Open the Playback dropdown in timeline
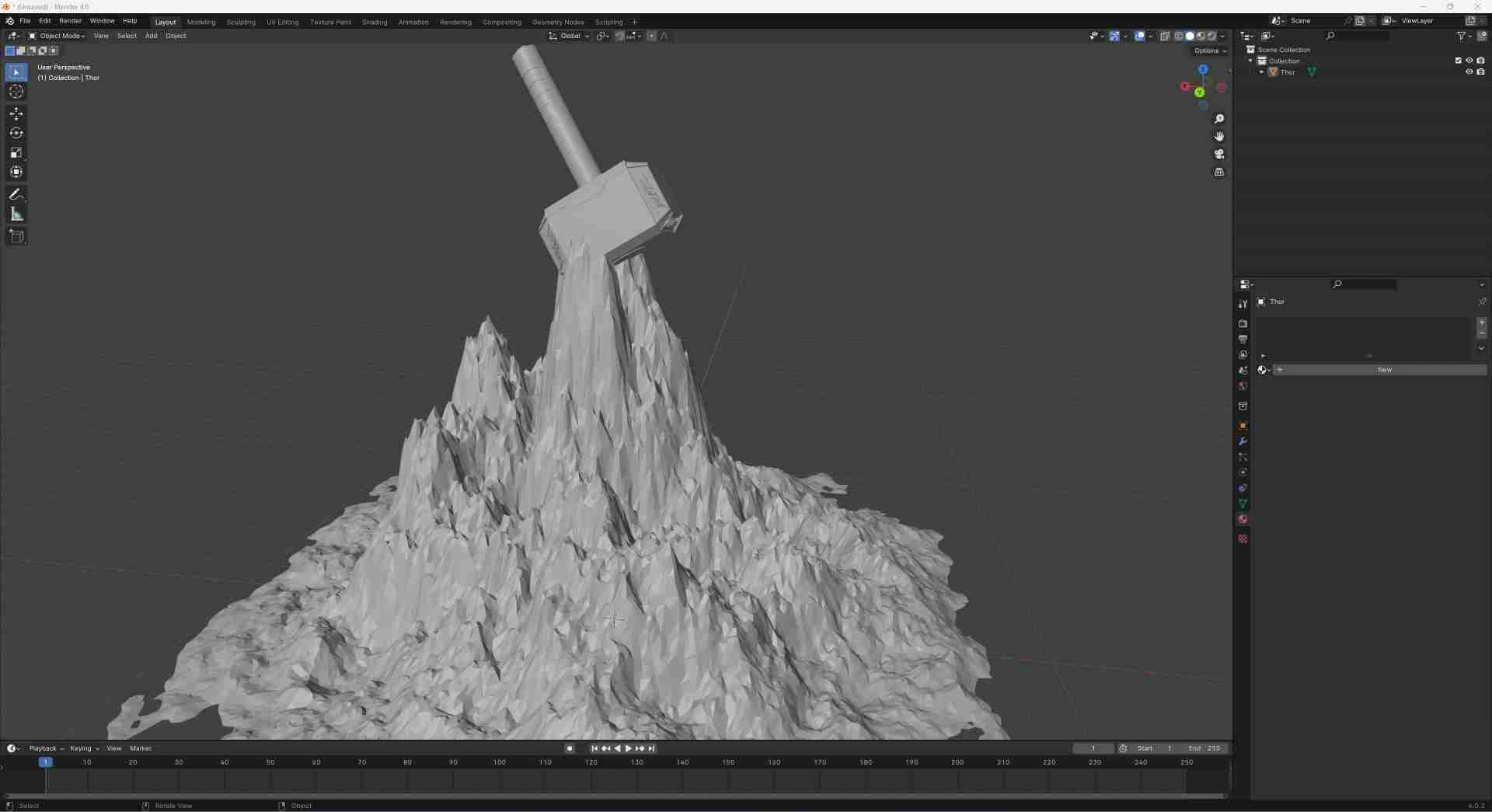The height and width of the screenshot is (812, 1492). click(47, 748)
